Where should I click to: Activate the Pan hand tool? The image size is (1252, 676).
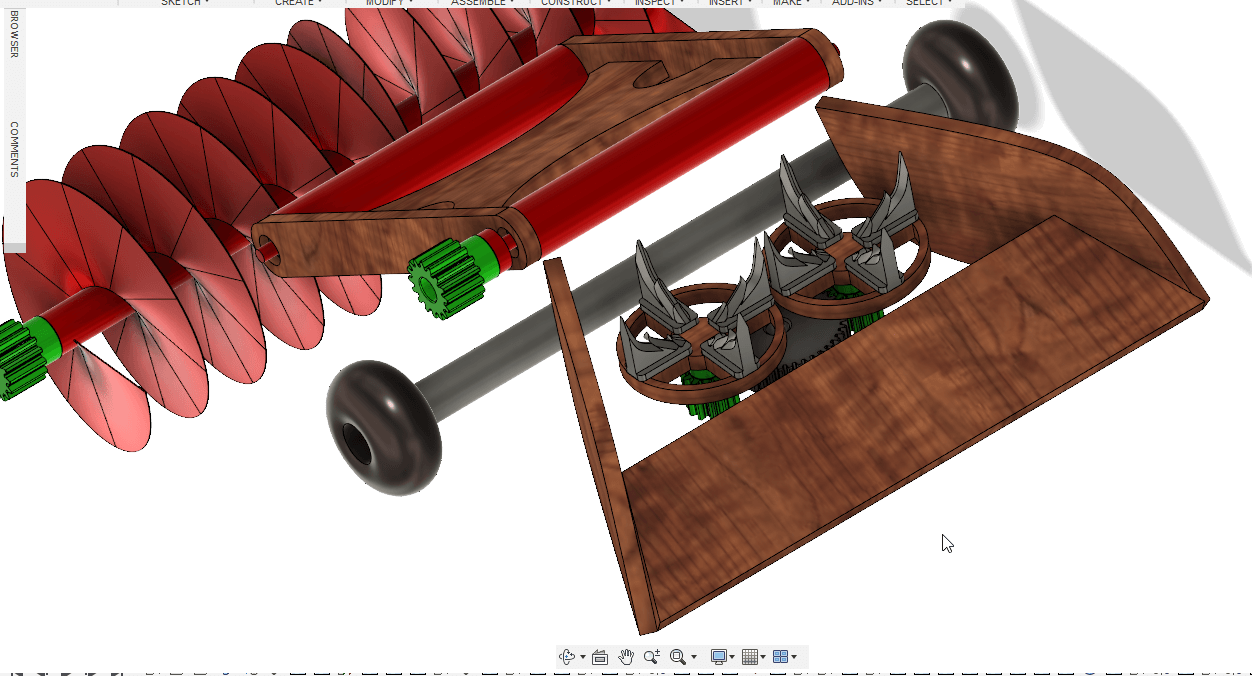coord(626,656)
